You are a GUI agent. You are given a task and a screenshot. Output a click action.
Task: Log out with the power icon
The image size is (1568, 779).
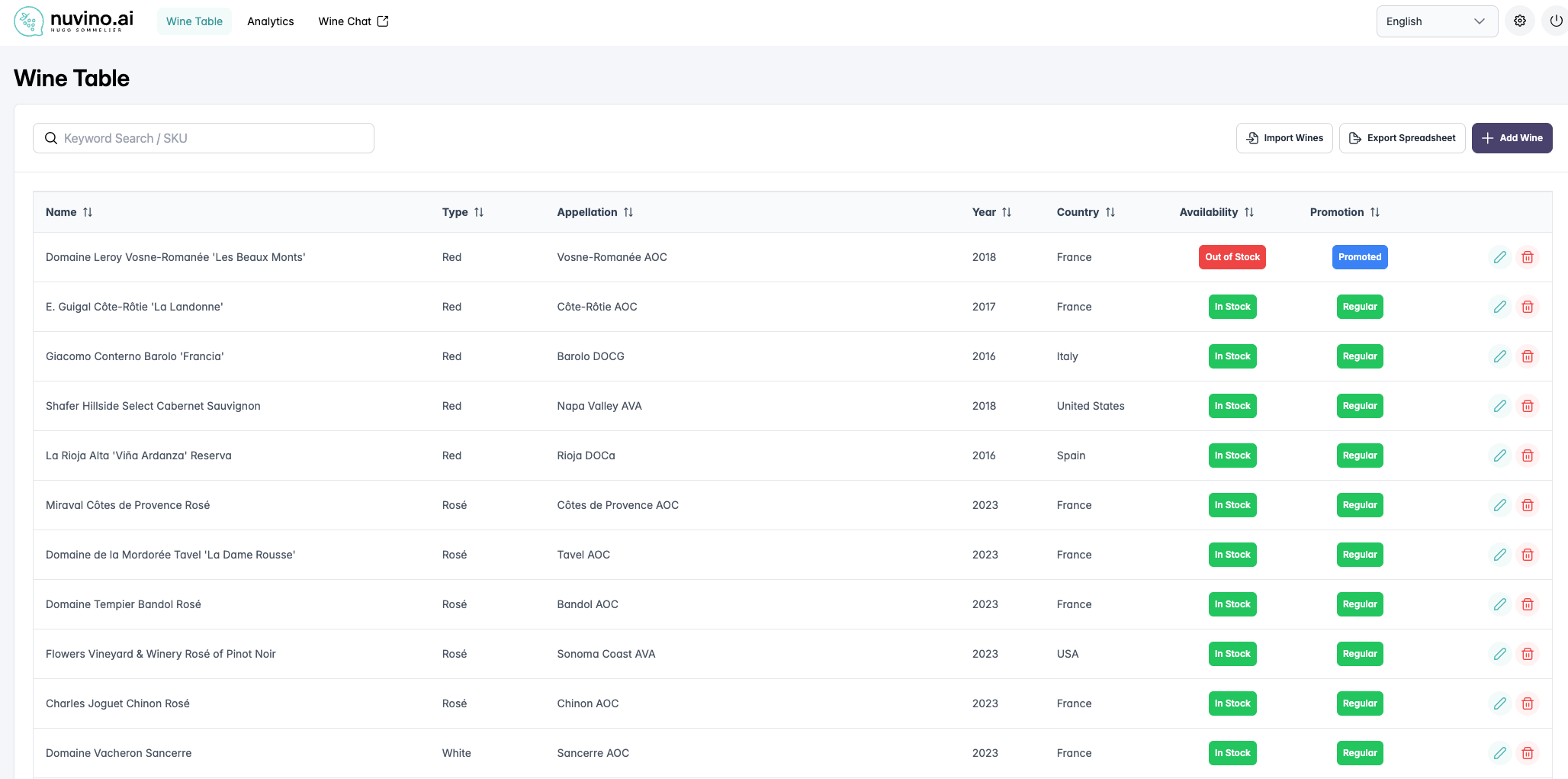coord(1556,21)
